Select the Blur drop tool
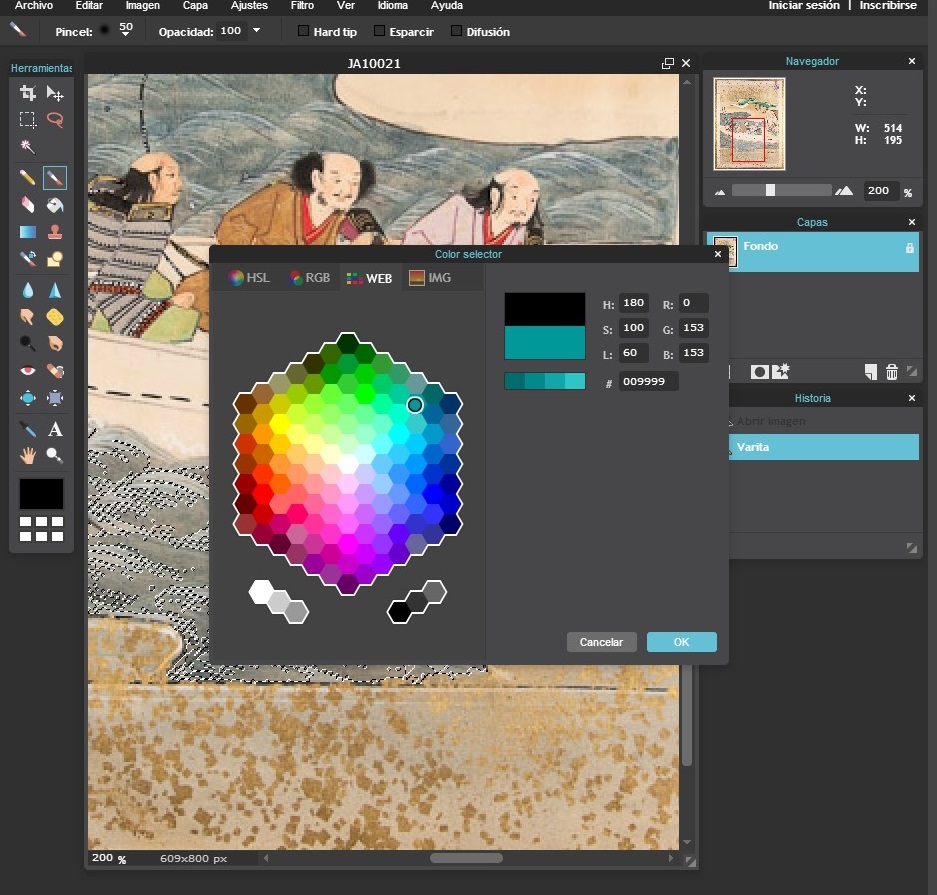Viewport: 937px width, 895px height. [x=27, y=290]
